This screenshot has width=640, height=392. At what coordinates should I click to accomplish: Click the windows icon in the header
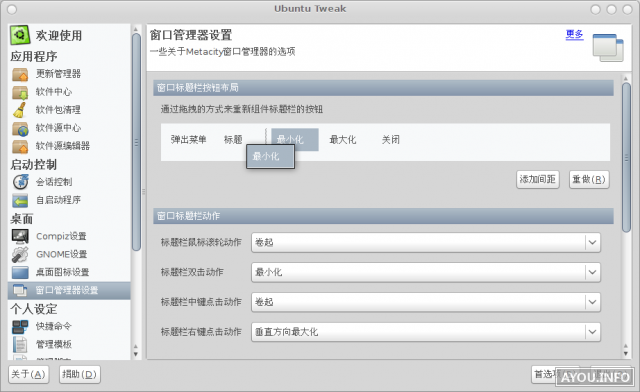(x=608, y=48)
